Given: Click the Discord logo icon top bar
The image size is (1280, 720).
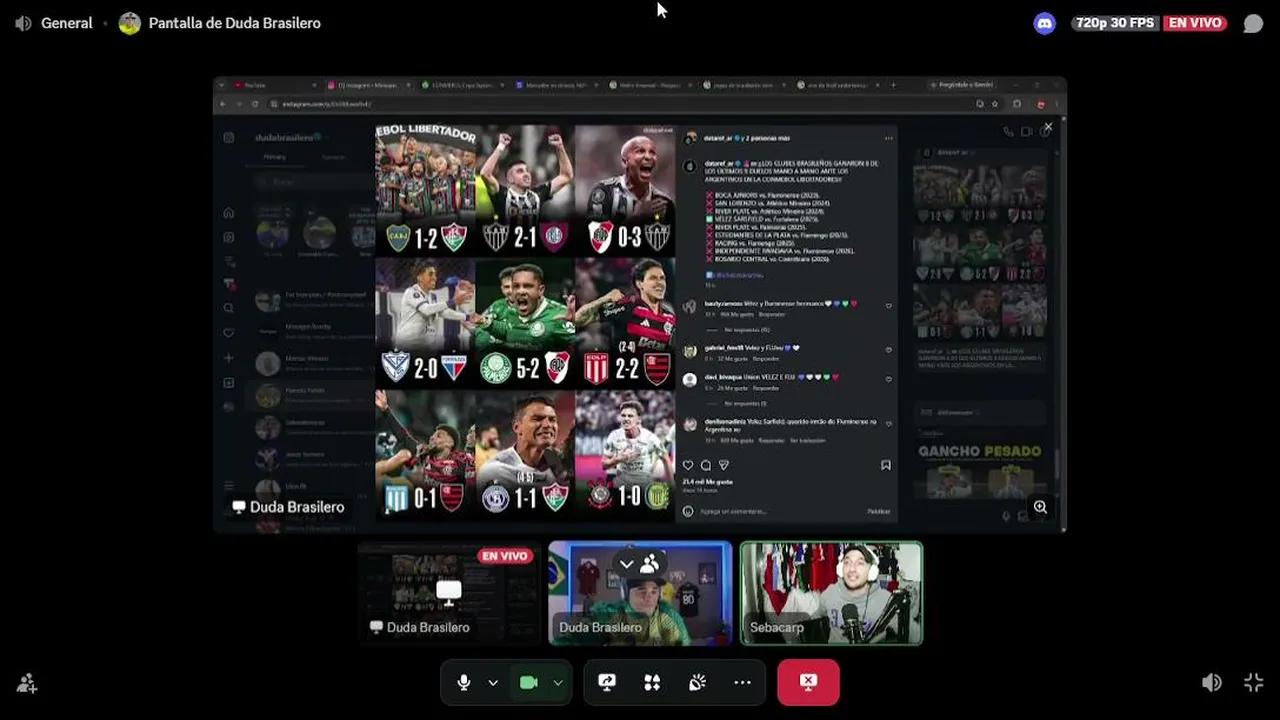Looking at the screenshot, I should pyautogui.click(x=1045, y=23).
